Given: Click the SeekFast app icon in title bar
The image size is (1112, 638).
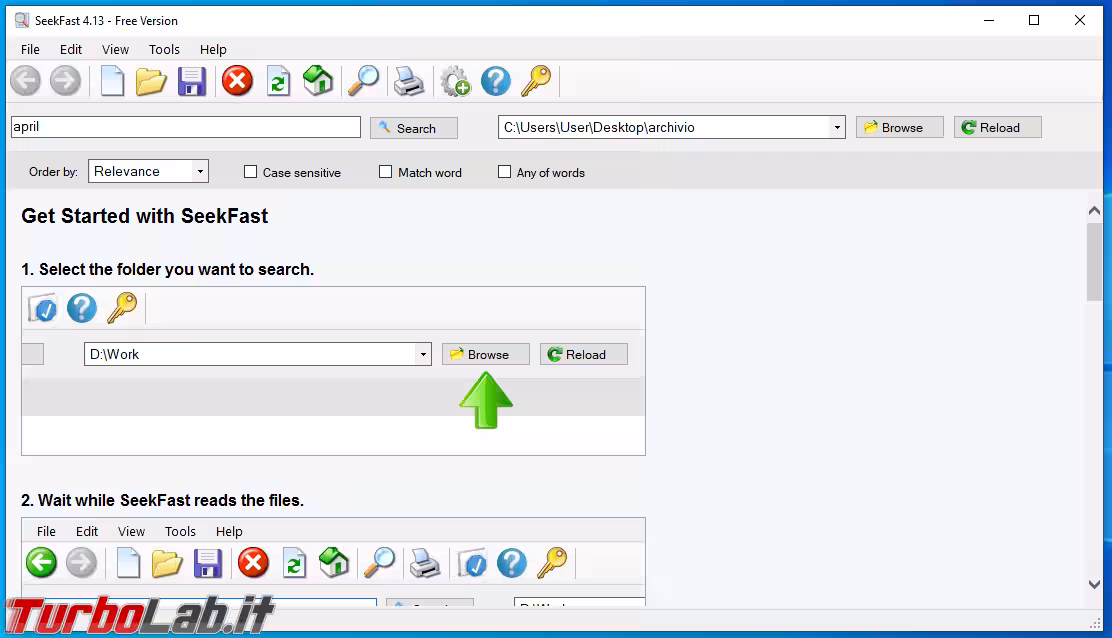Looking at the screenshot, I should tap(22, 20).
